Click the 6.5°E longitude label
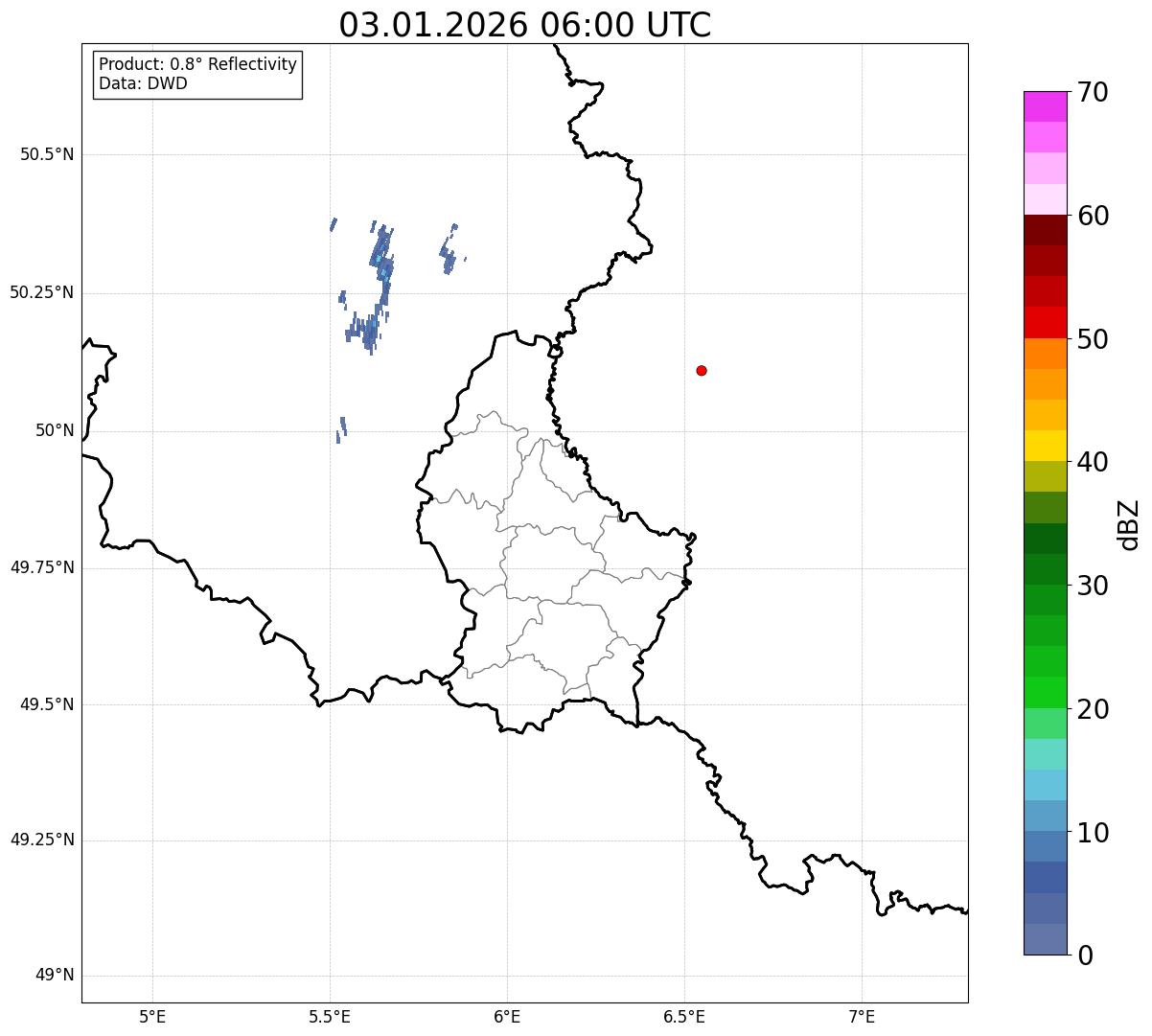This screenshot has width=1152, height=1036. pyautogui.click(x=684, y=1017)
